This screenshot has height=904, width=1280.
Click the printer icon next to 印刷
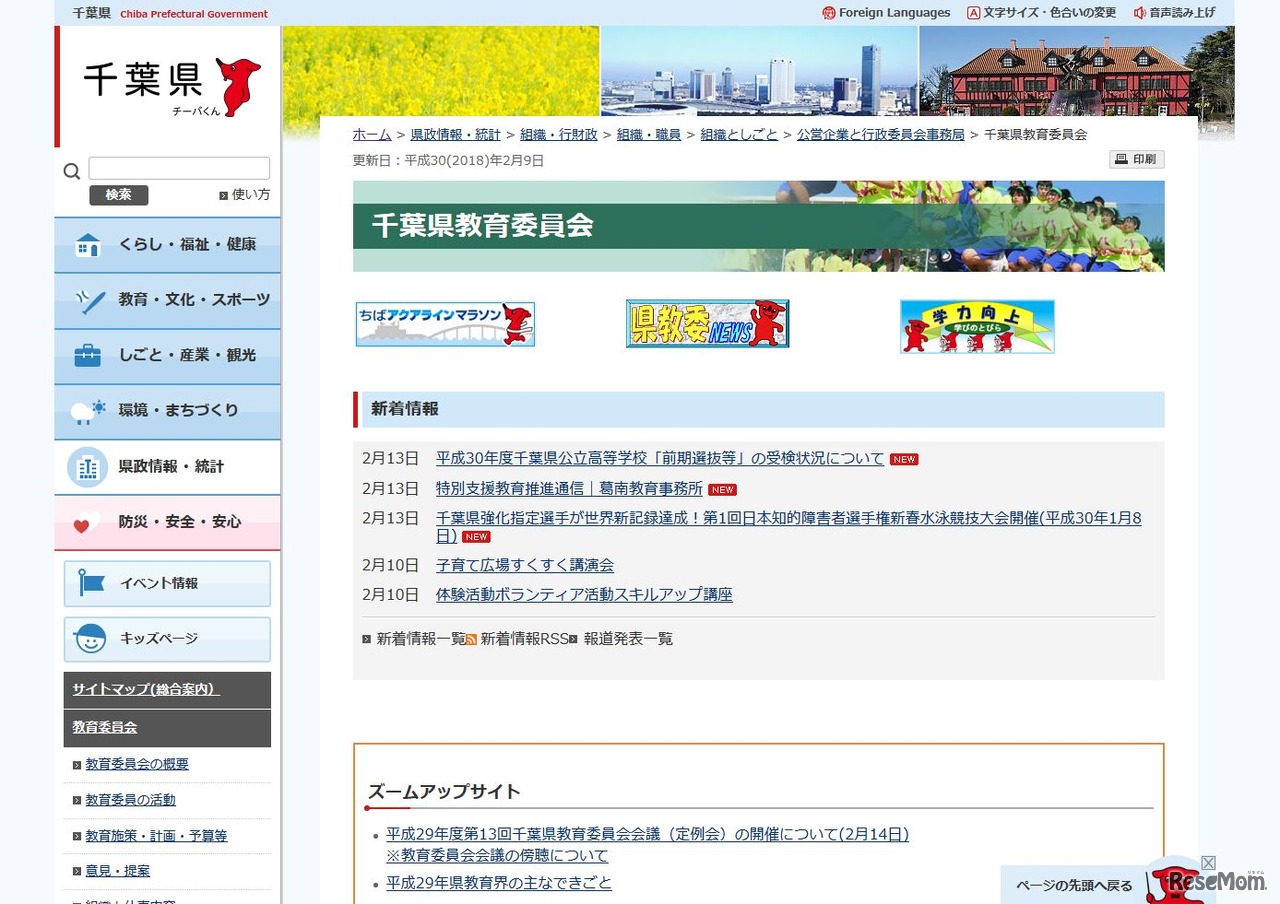pos(1124,159)
